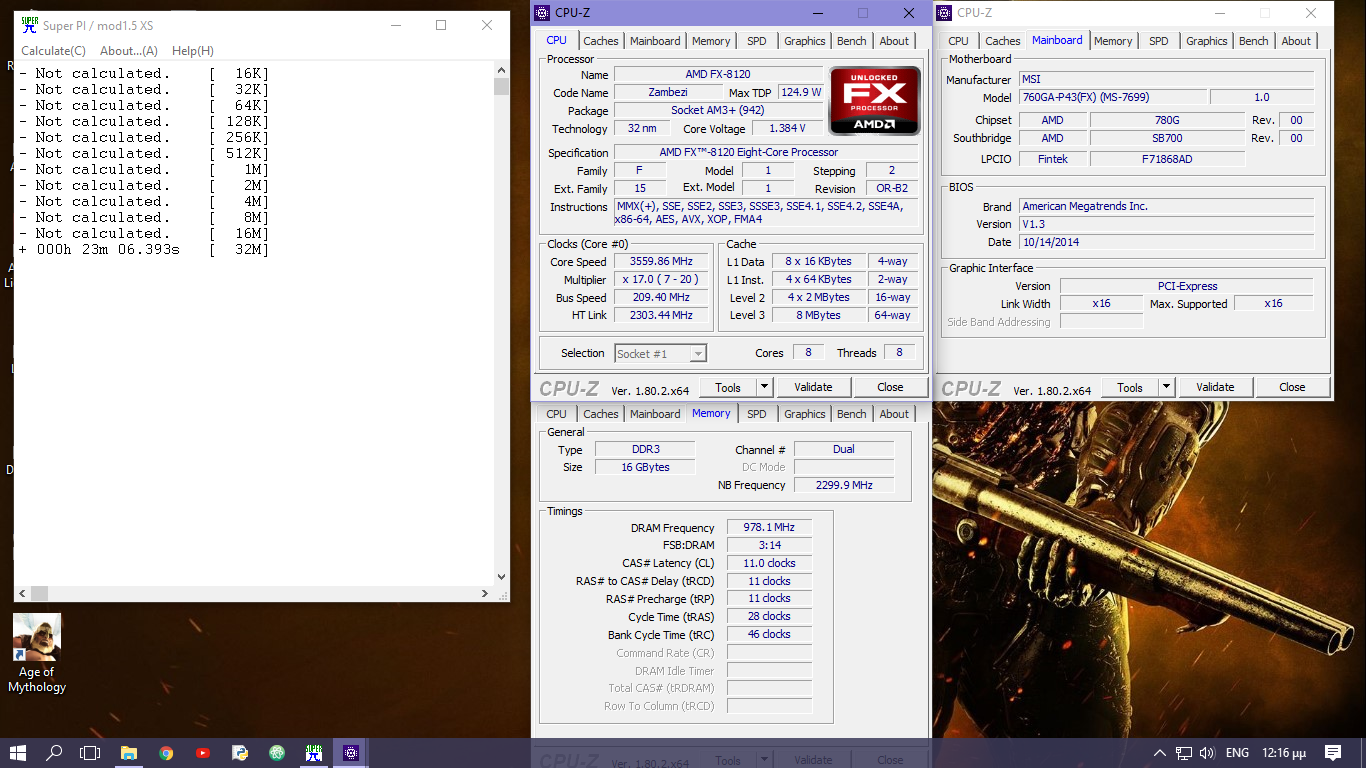Viewport: 1366px width, 768px height.
Task: Click Tools button in the CPU window
Action: click(x=728, y=387)
